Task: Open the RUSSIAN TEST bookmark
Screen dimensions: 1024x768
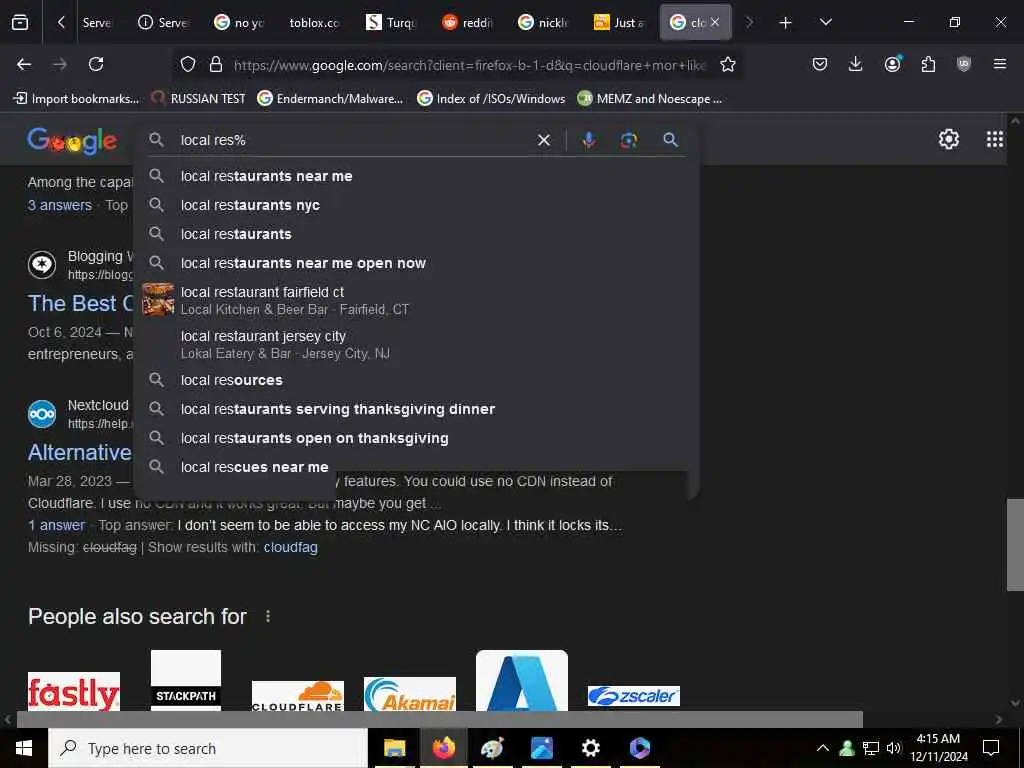Action: pyautogui.click(x=199, y=99)
